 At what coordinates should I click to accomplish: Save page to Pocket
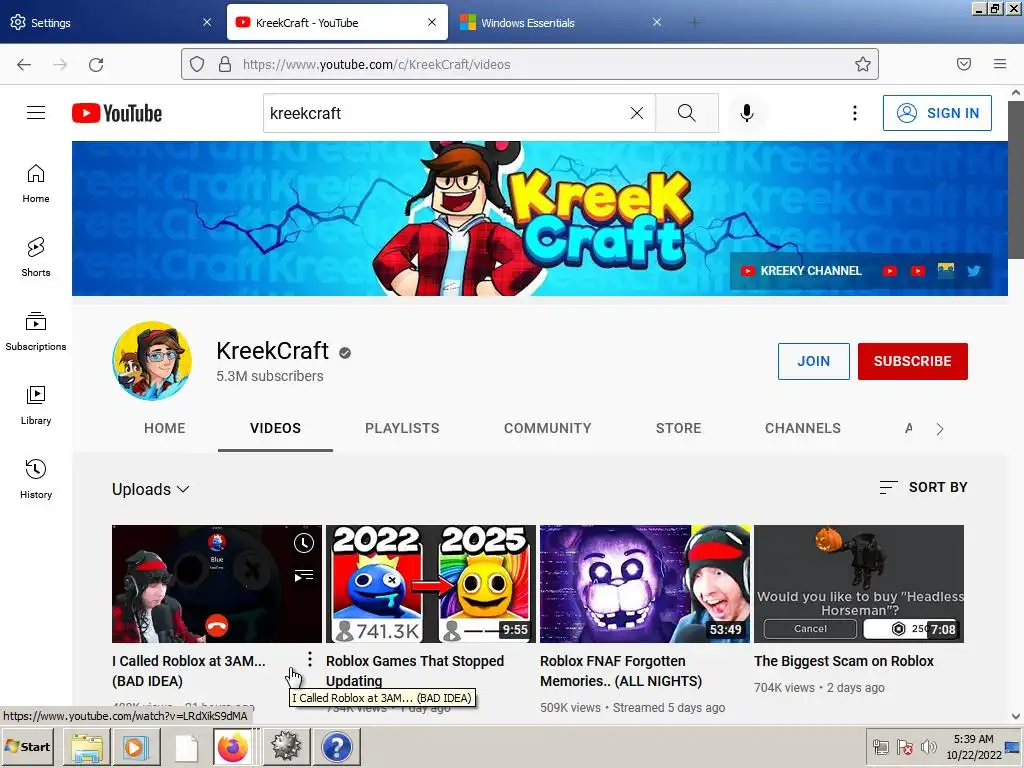(x=964, y=64)
